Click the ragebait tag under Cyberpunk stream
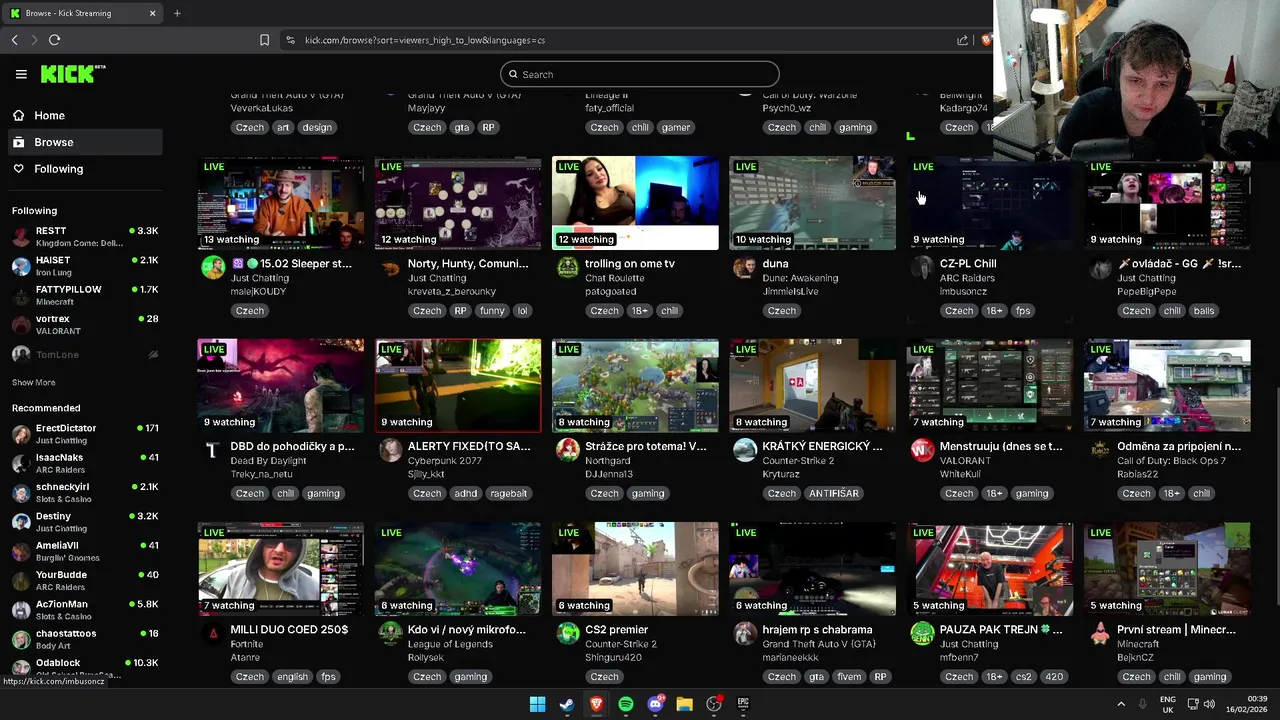The height and width of the screenshot is (720, 1280). coord(508,493)
